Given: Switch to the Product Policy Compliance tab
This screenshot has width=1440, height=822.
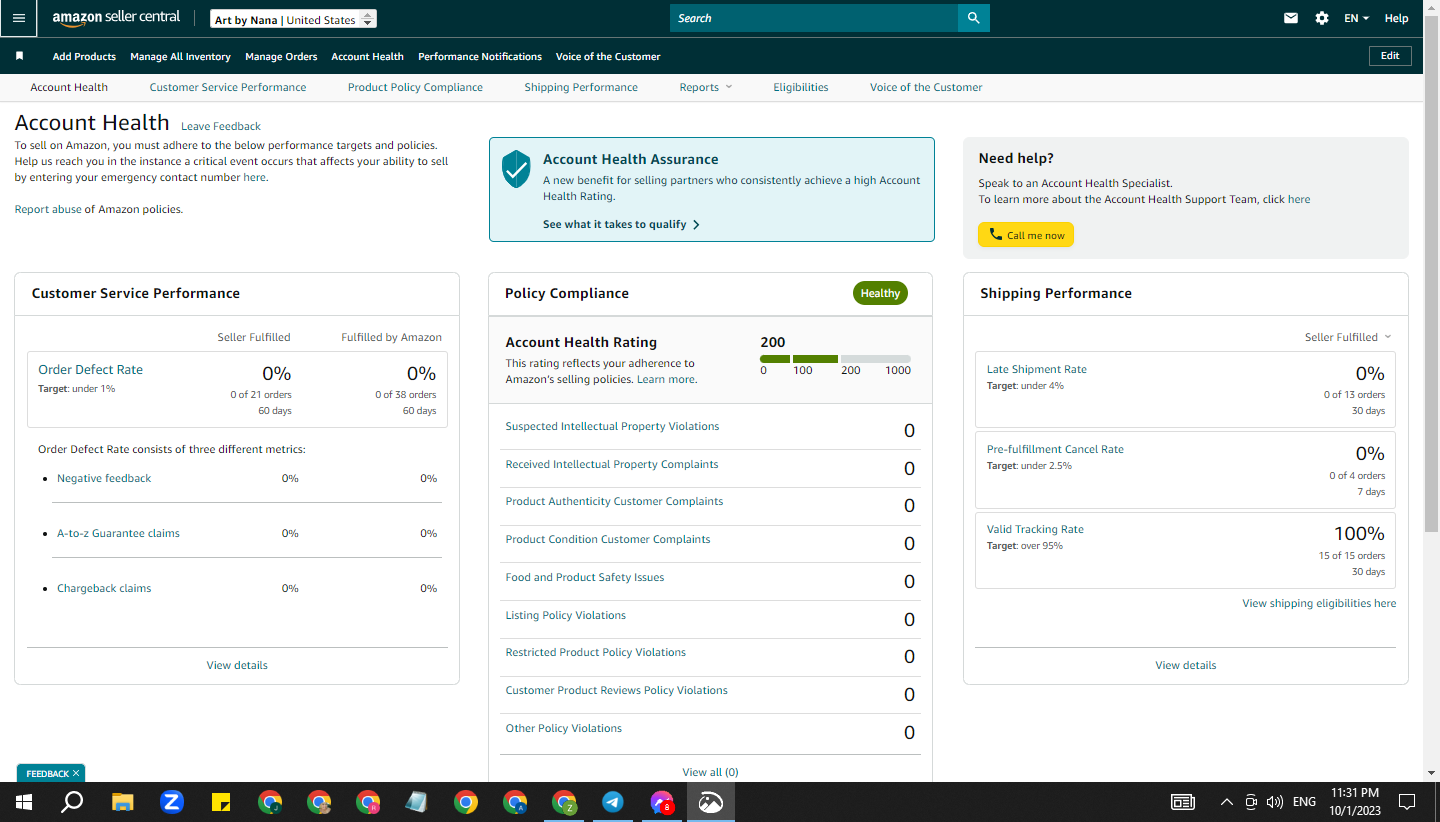Looking at the screenshot, I should (x=415, y=87).
